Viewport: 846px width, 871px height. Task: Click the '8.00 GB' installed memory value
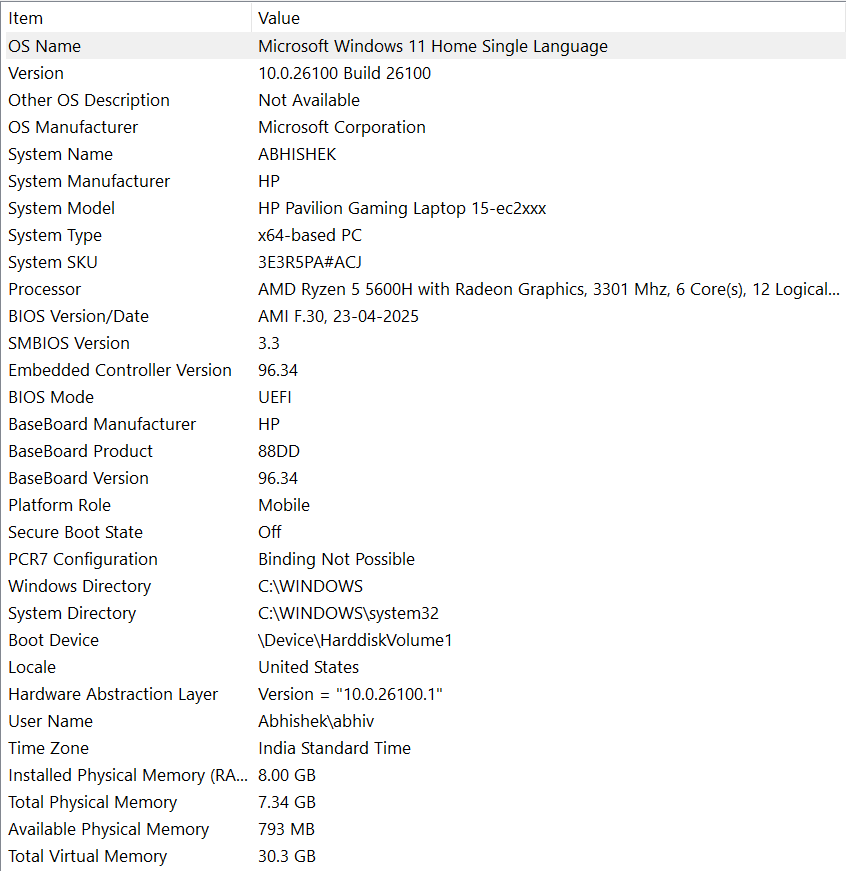click(x=287, y=775)
